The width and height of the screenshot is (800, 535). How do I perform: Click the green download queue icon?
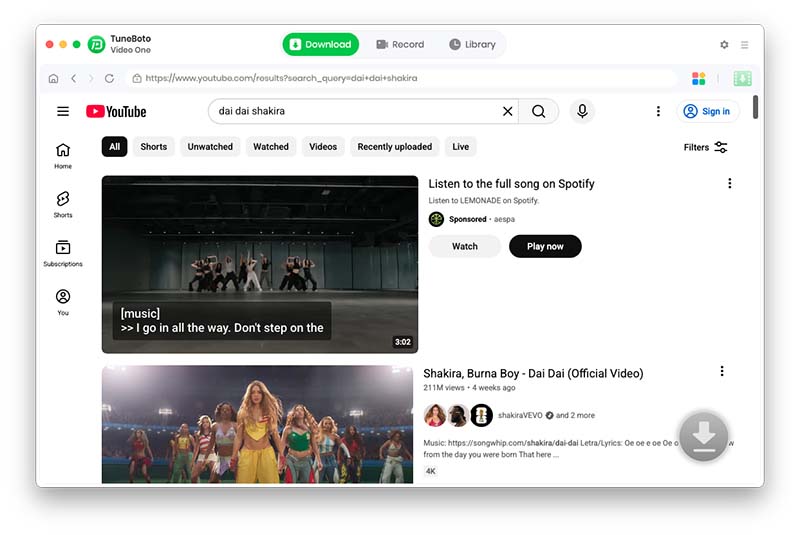[742, 78]
